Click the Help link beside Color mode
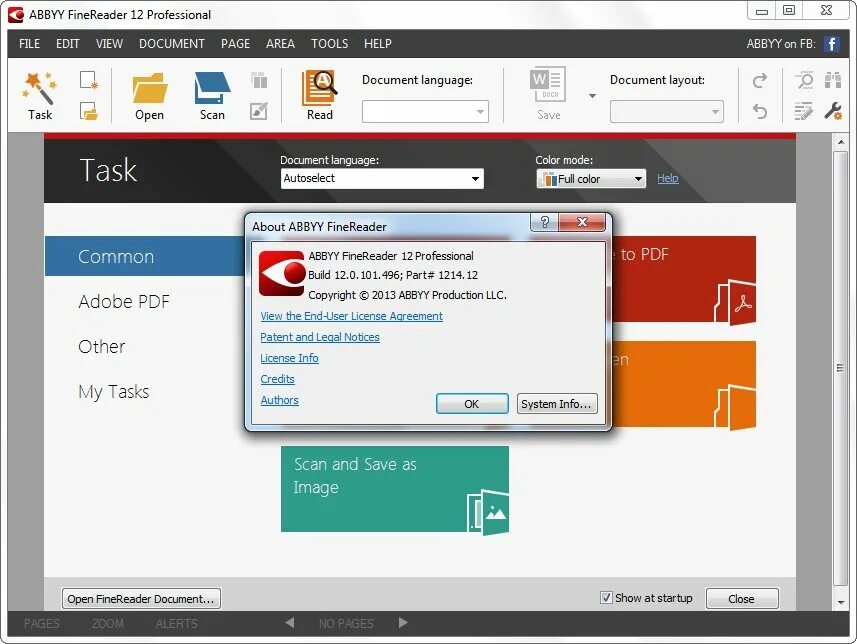This screenshot has height=644, width=857. pyautogui.click(x=667, y=178)
